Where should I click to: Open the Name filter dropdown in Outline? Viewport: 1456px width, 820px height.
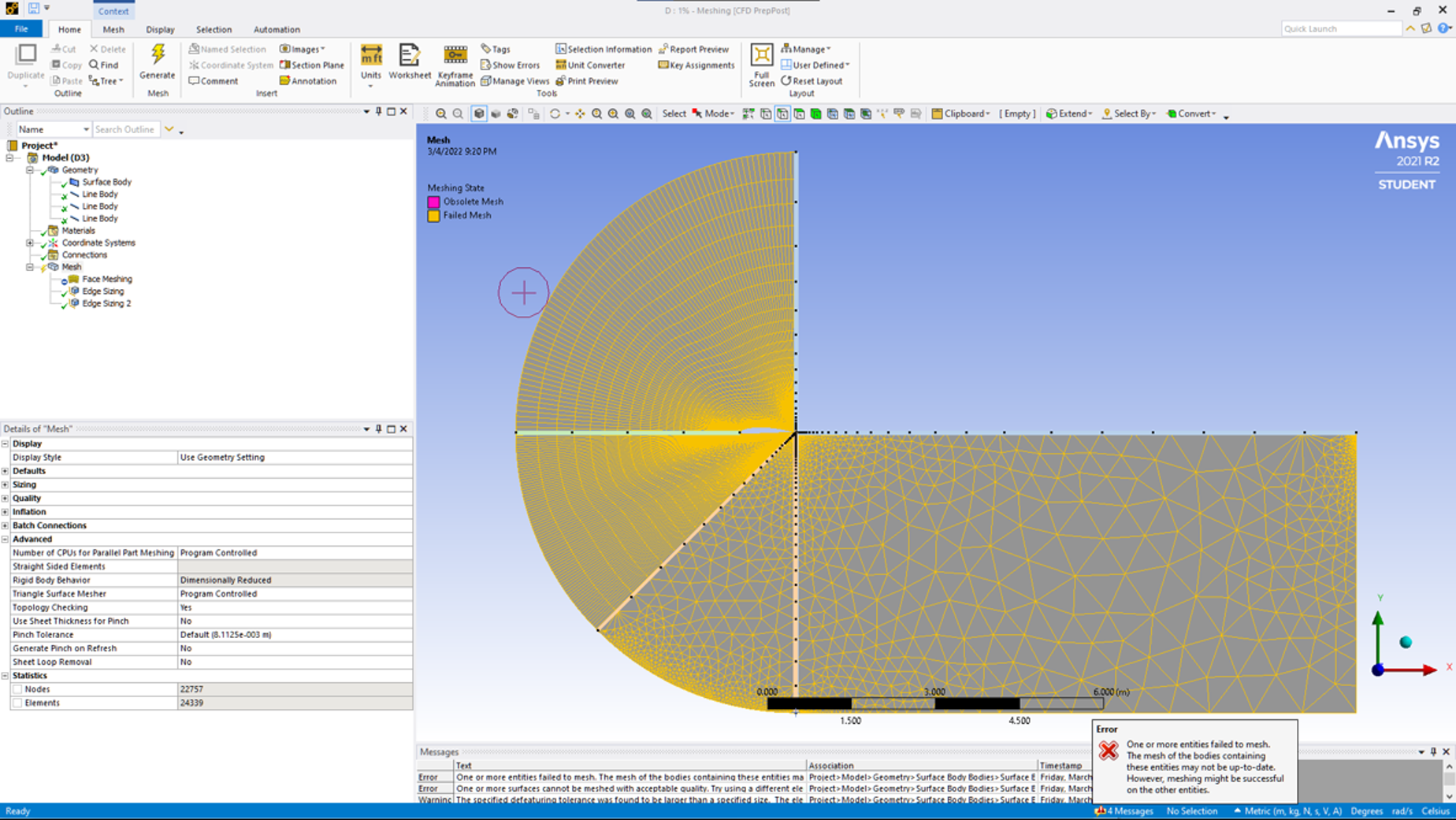click(86, 130)
